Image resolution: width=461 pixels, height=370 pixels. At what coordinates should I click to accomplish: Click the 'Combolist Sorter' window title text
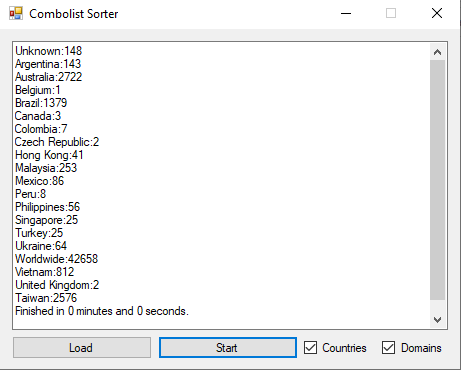(74, 14)
